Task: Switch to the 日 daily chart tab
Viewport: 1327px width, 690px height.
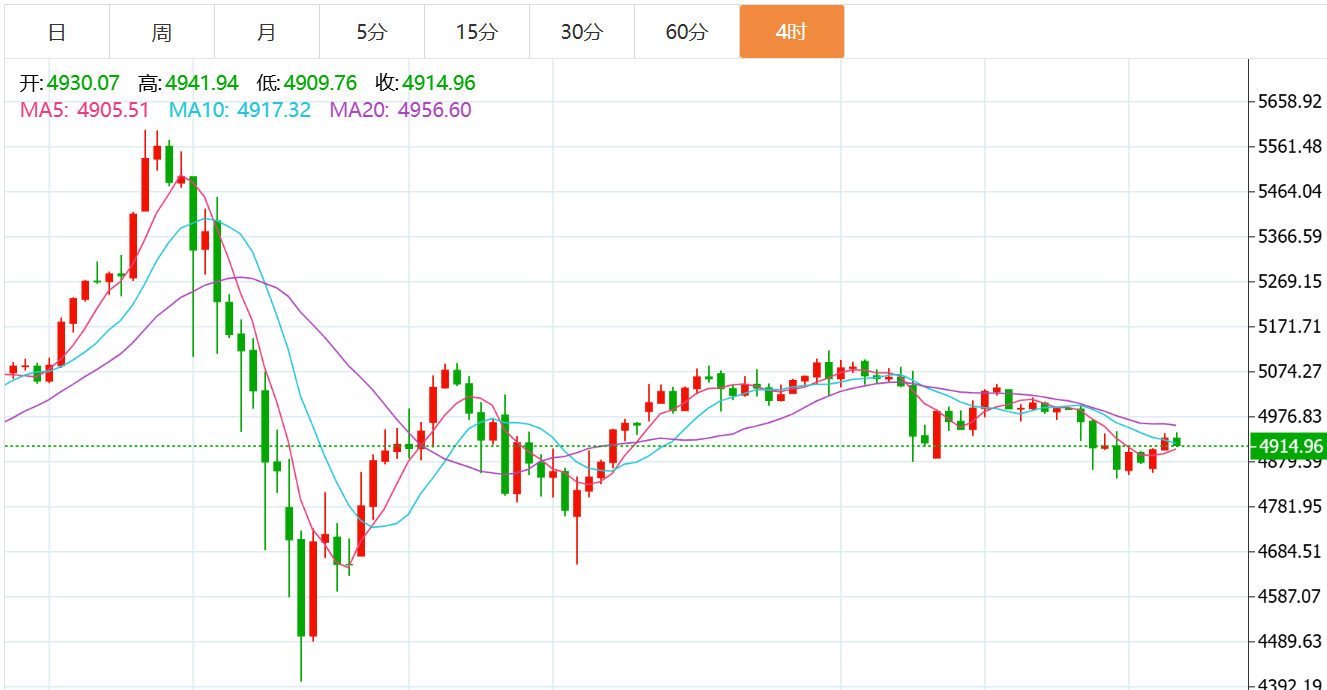Action: coord(57,32)
